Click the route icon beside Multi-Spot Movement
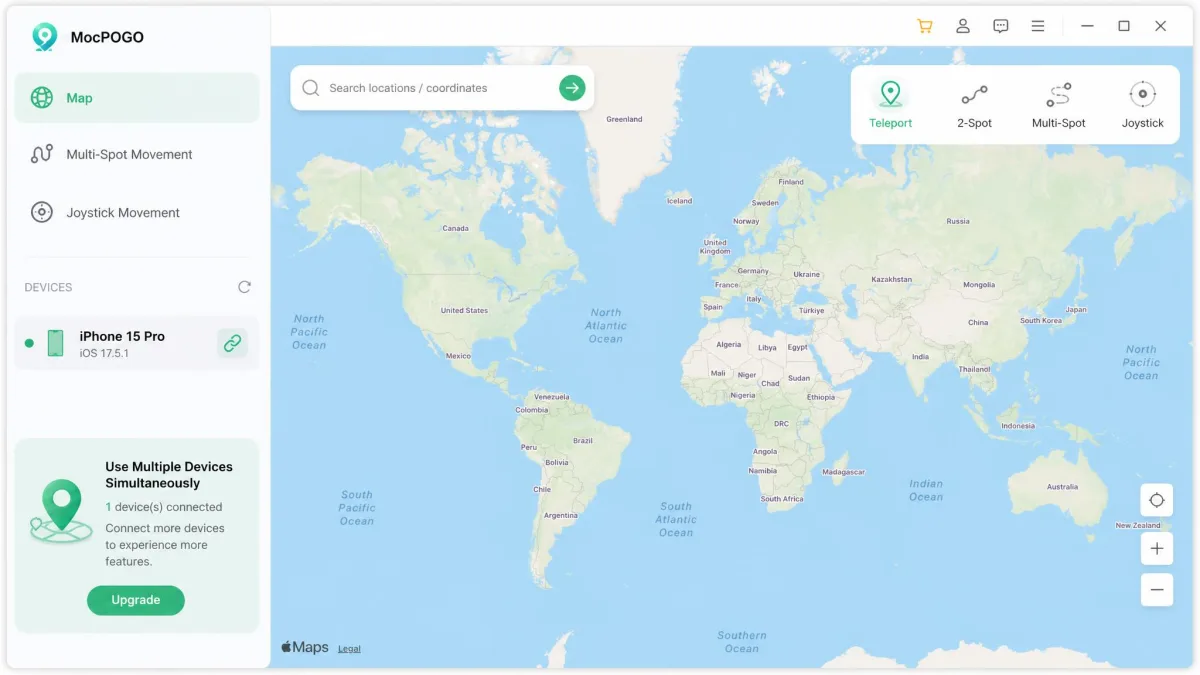Screen dimensions: 1200x675 (41, 154)
